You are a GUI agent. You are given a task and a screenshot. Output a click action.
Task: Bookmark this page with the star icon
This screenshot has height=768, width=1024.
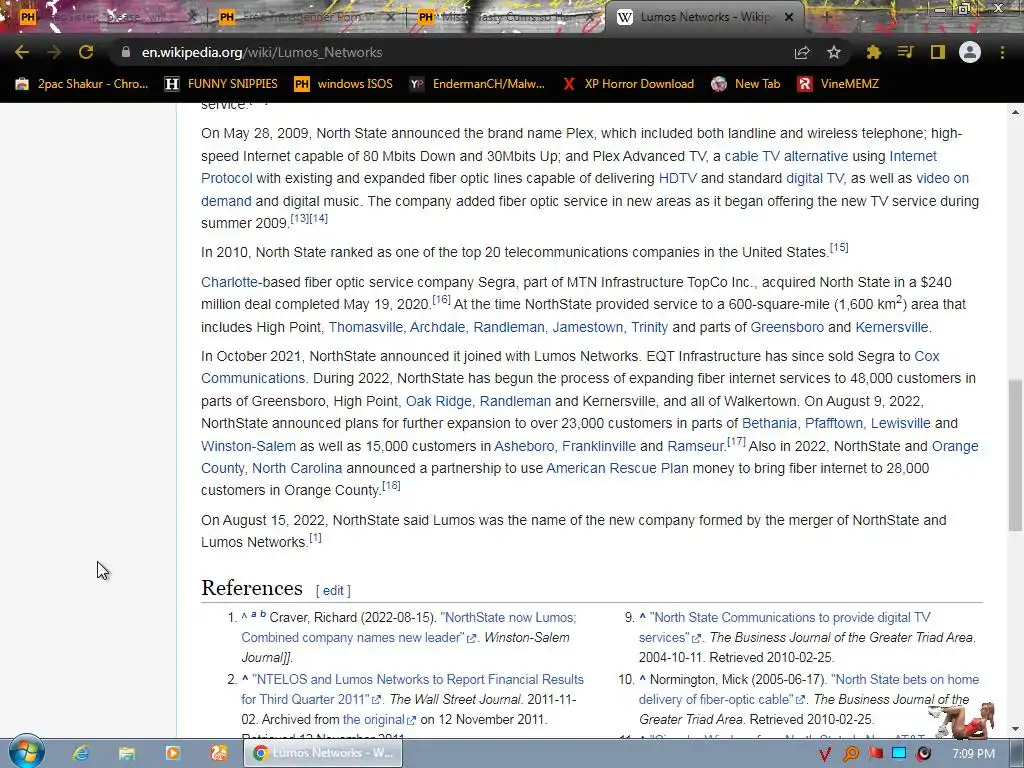click(834, 52)
